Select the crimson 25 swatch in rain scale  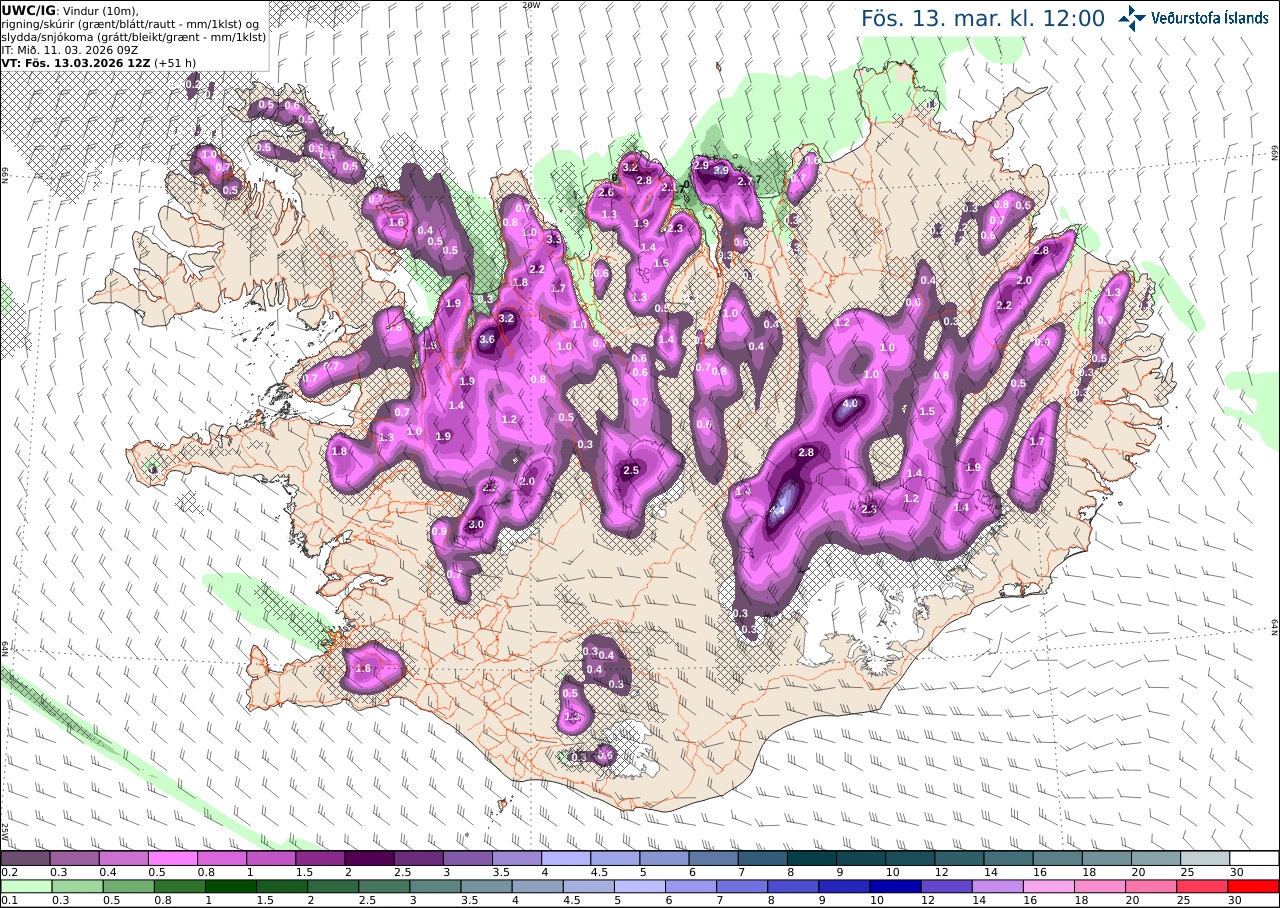coord(1203,886)
